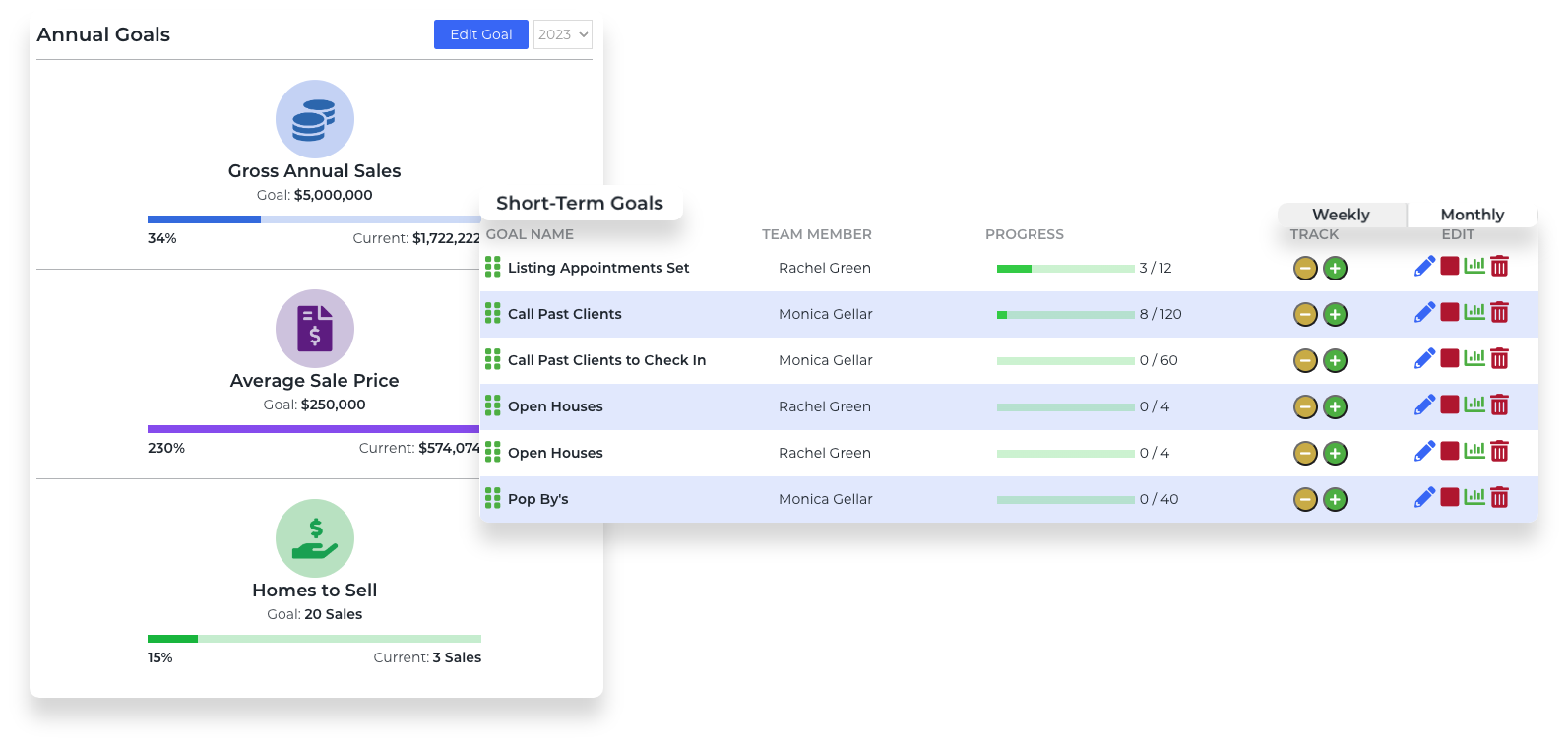
Task: Click red stop square for Pop By's goal
Action: (x=1450, y=497)
